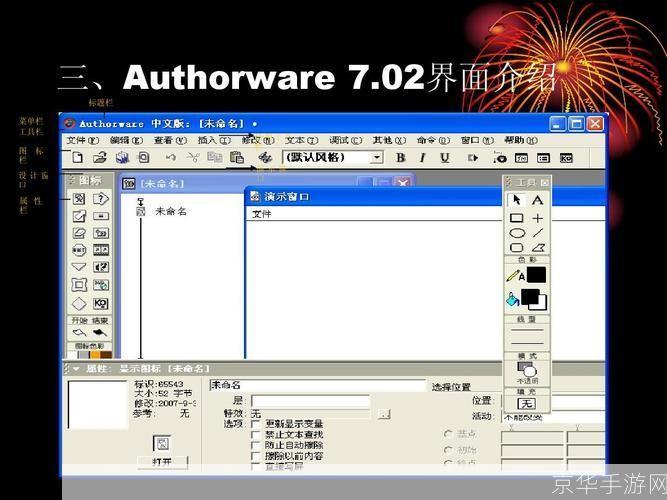Open Knowledge Objects window from toolbar
667x500 pixels.
pyautogui.click(x=566, y=158)
